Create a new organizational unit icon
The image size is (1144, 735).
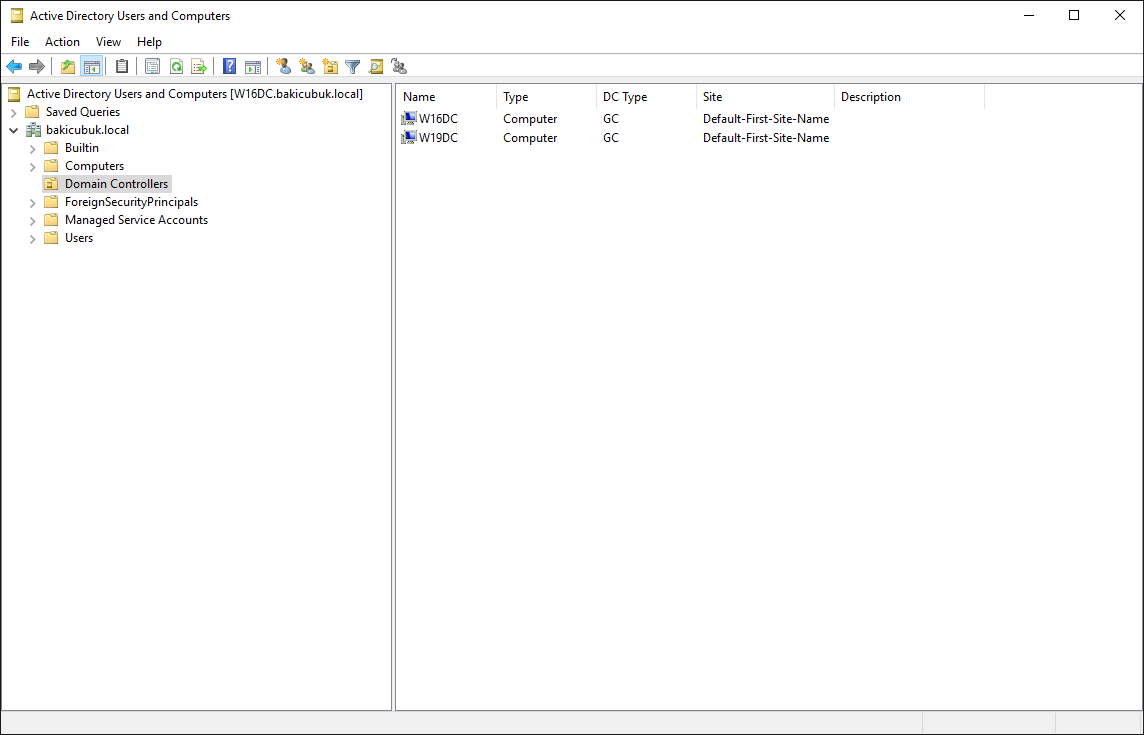[331, 67]
